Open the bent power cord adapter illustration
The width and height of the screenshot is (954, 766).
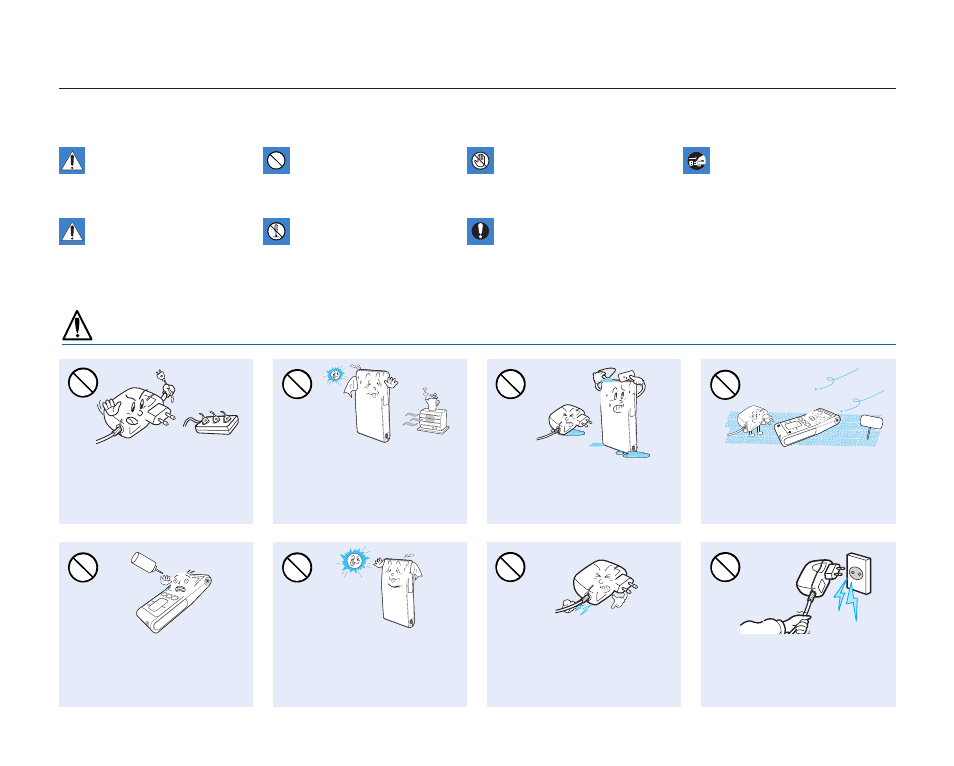coord(597,587)
